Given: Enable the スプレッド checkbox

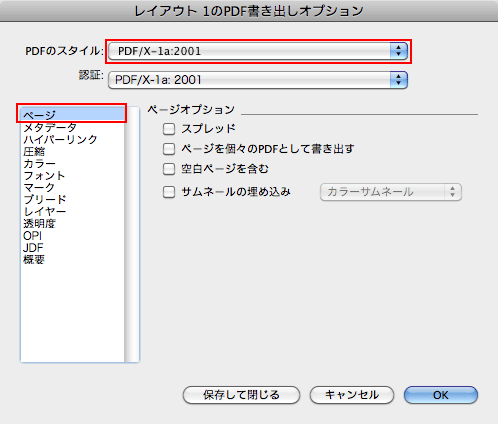Looking at the screenshot, I should pyautogui.click(x=169, y=129).
